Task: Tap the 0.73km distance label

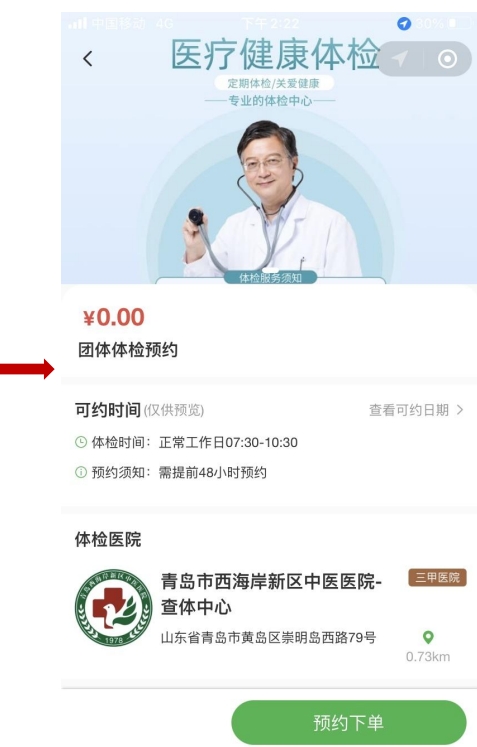Action: point(428,656)
